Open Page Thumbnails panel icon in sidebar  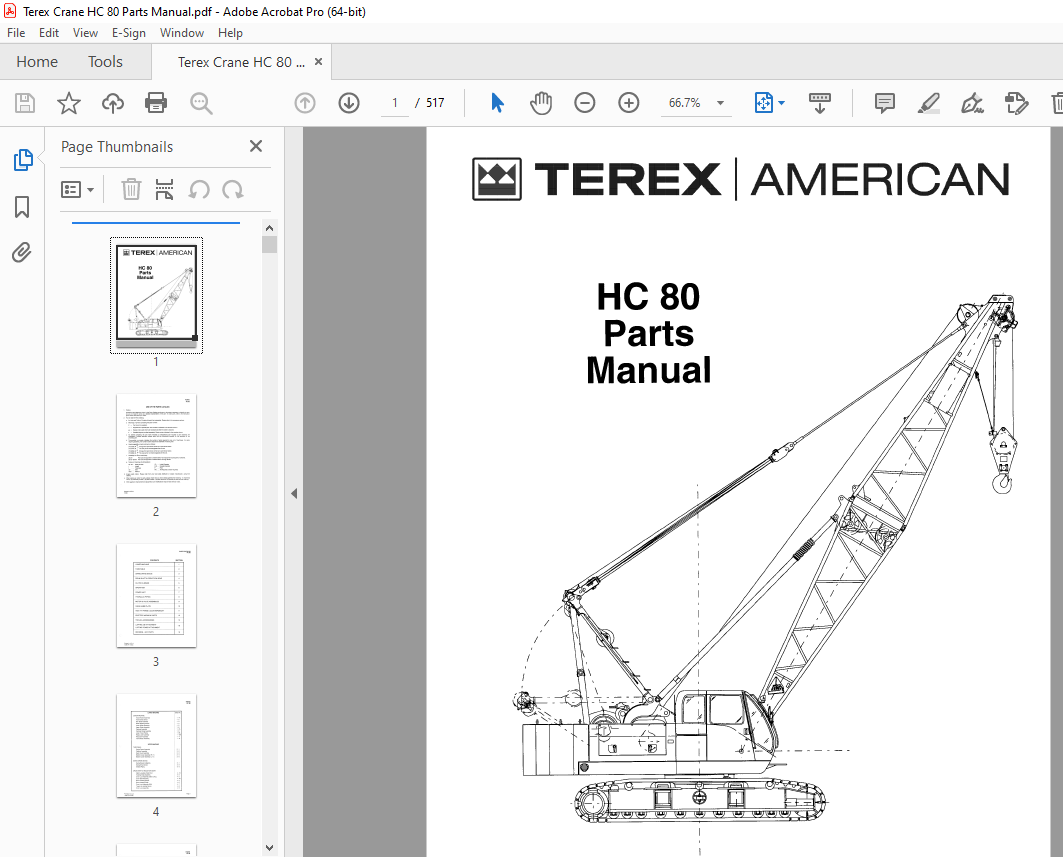23,160
